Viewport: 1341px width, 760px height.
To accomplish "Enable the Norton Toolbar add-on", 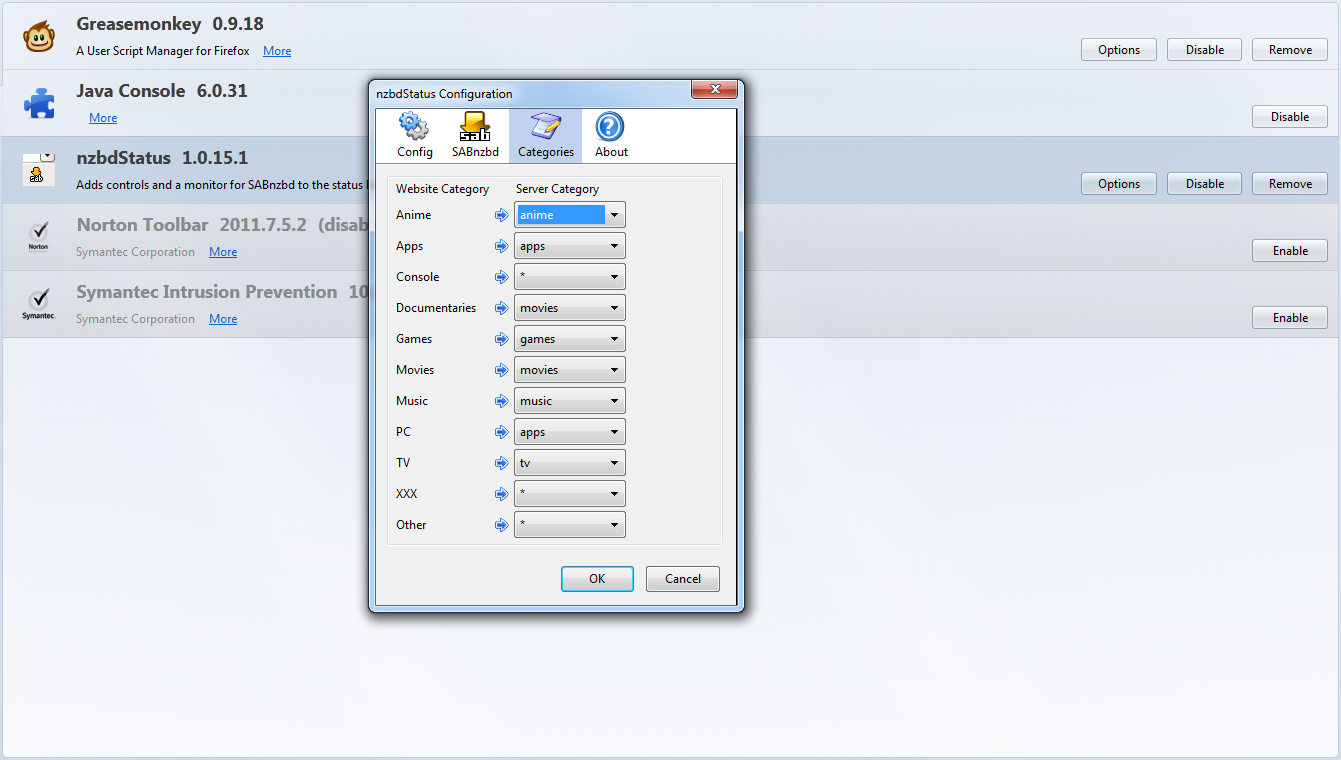I will 1290,251.
